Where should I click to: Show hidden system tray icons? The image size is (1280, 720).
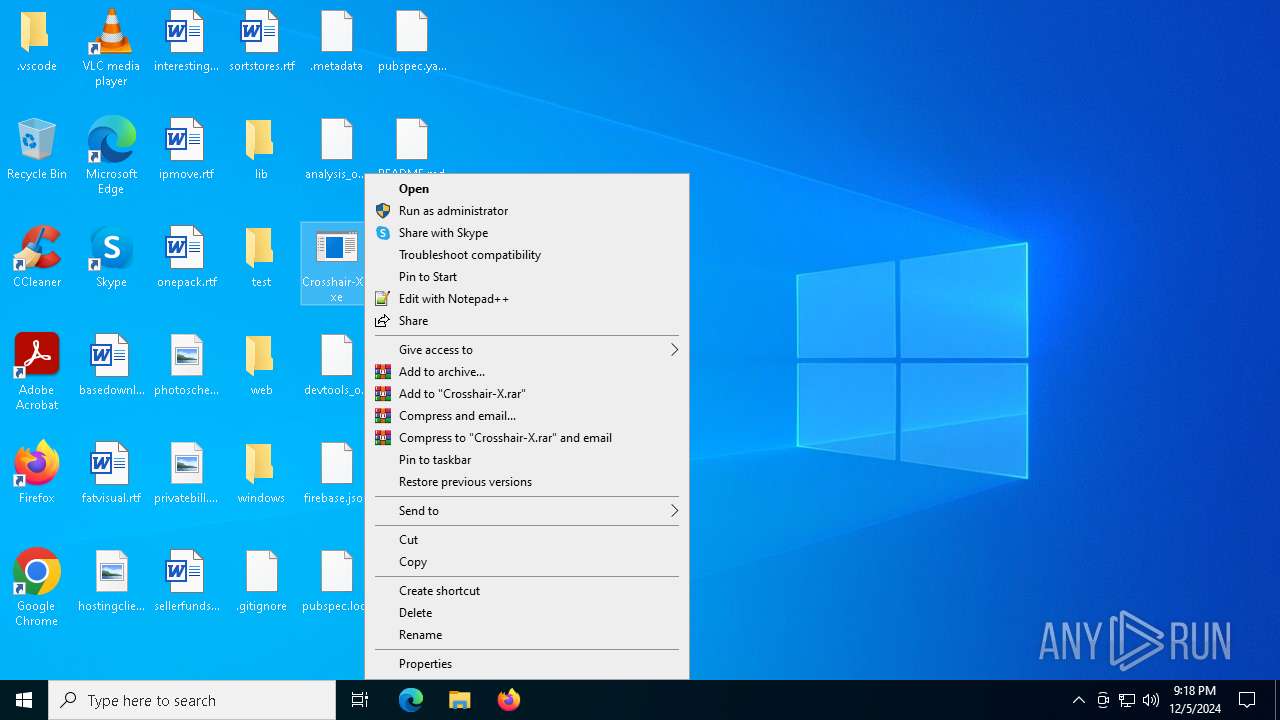point(1079,700)
